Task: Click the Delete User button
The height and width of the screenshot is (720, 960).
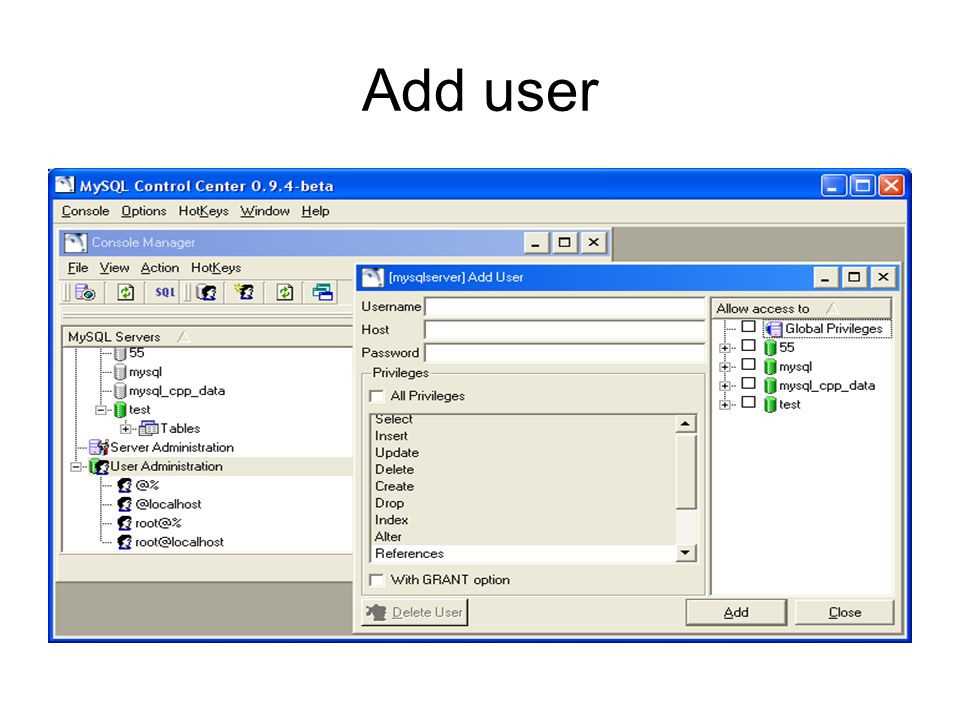Action: pyautogui.click(x=414, y=612)
